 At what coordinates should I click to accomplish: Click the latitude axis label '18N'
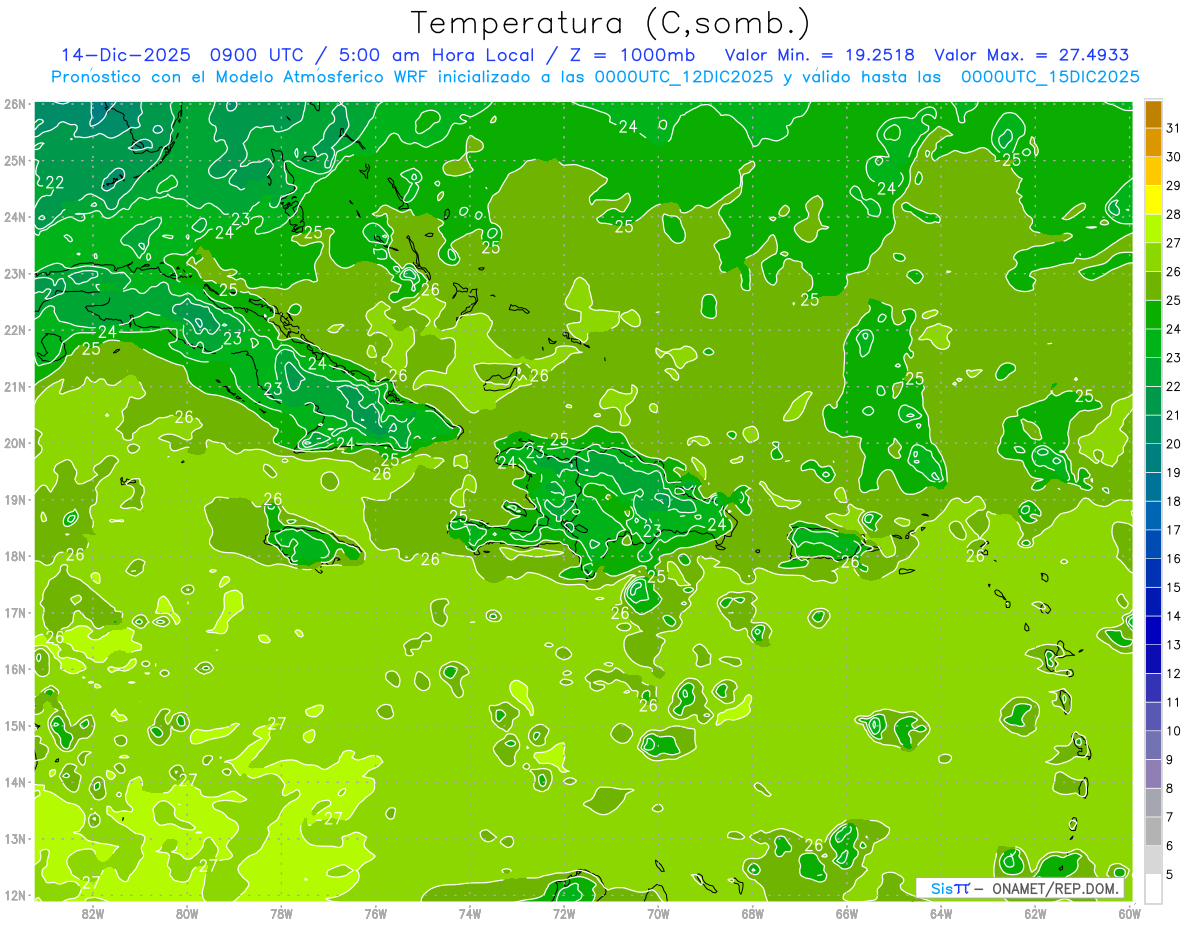click(14, 556)
